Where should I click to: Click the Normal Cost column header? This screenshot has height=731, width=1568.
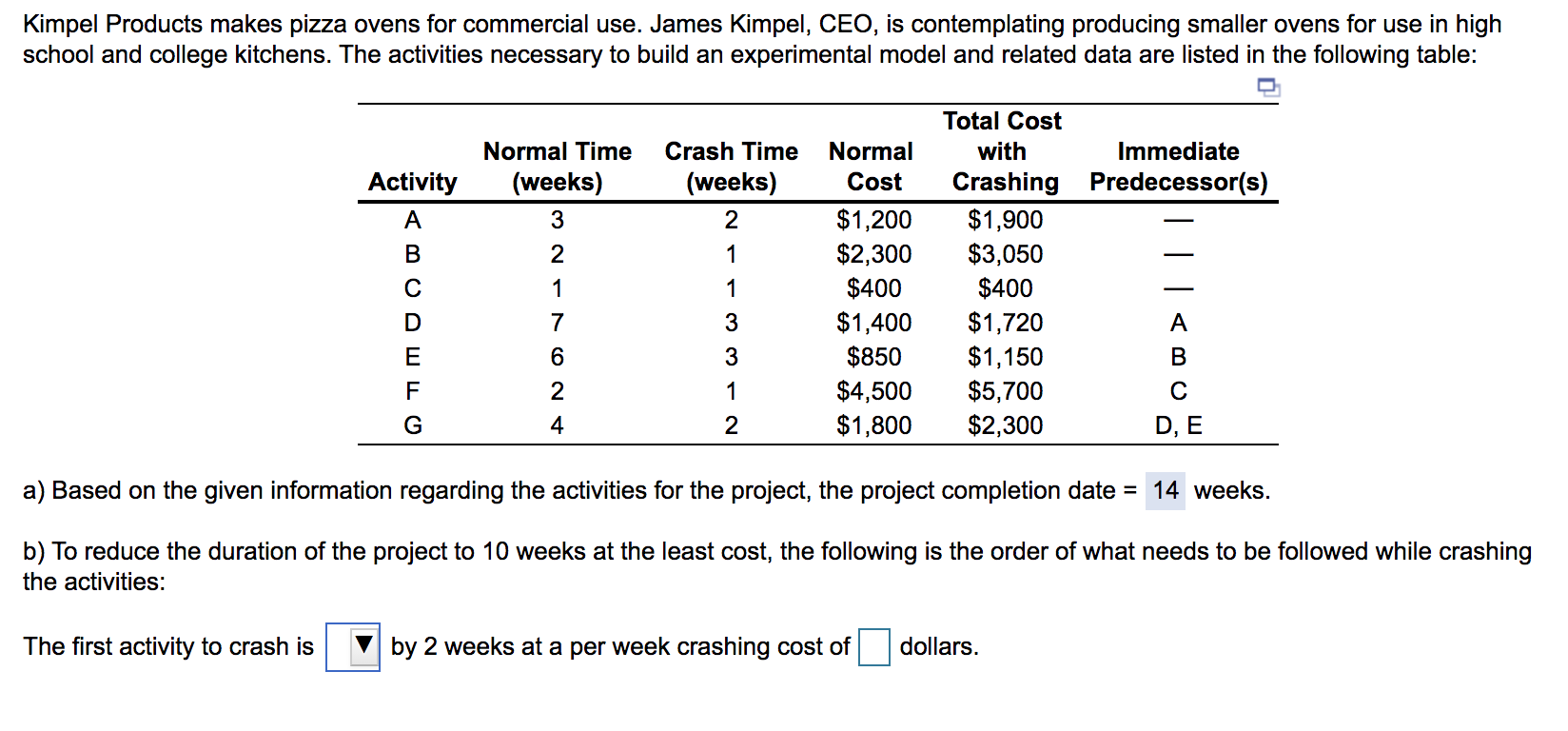pyautogui.click(x=872, y=167)
